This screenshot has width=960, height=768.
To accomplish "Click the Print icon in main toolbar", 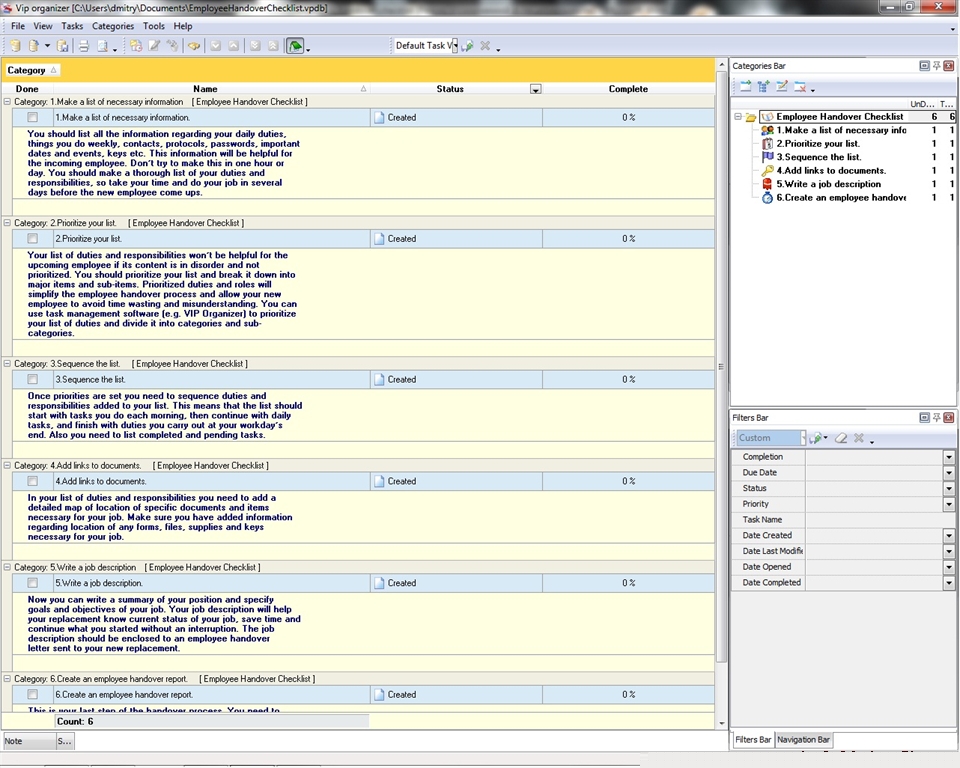I will click(84, 46).
